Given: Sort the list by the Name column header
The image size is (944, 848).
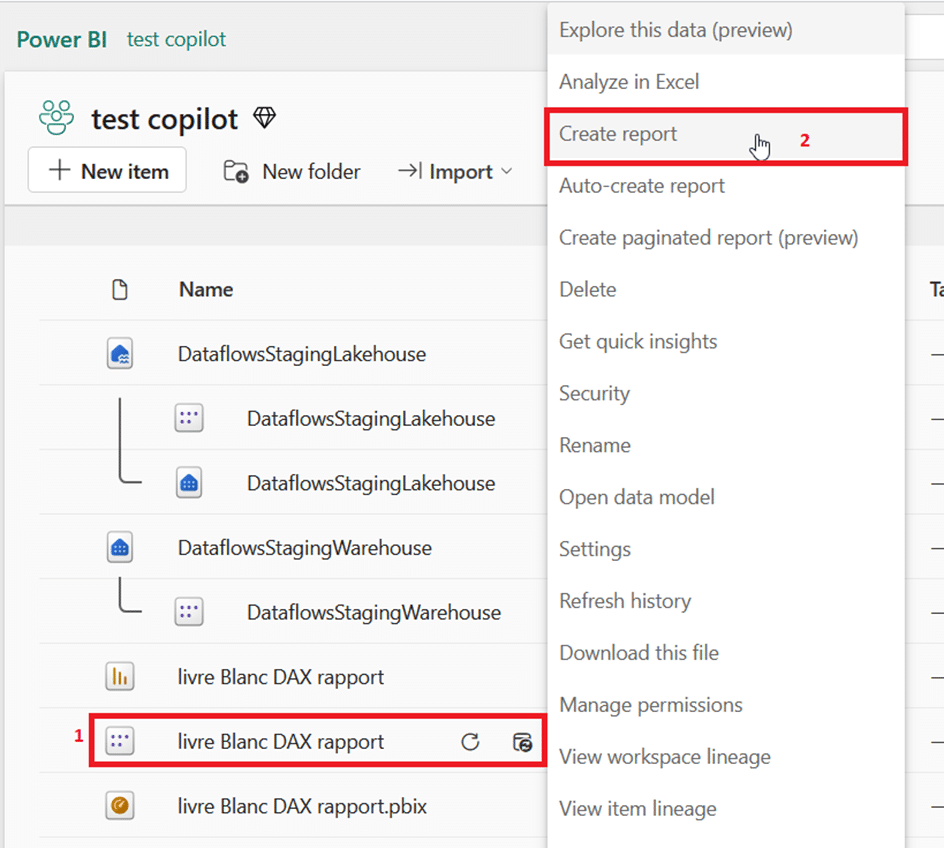Looking at the screenshot, I should (x=206, y=290).
